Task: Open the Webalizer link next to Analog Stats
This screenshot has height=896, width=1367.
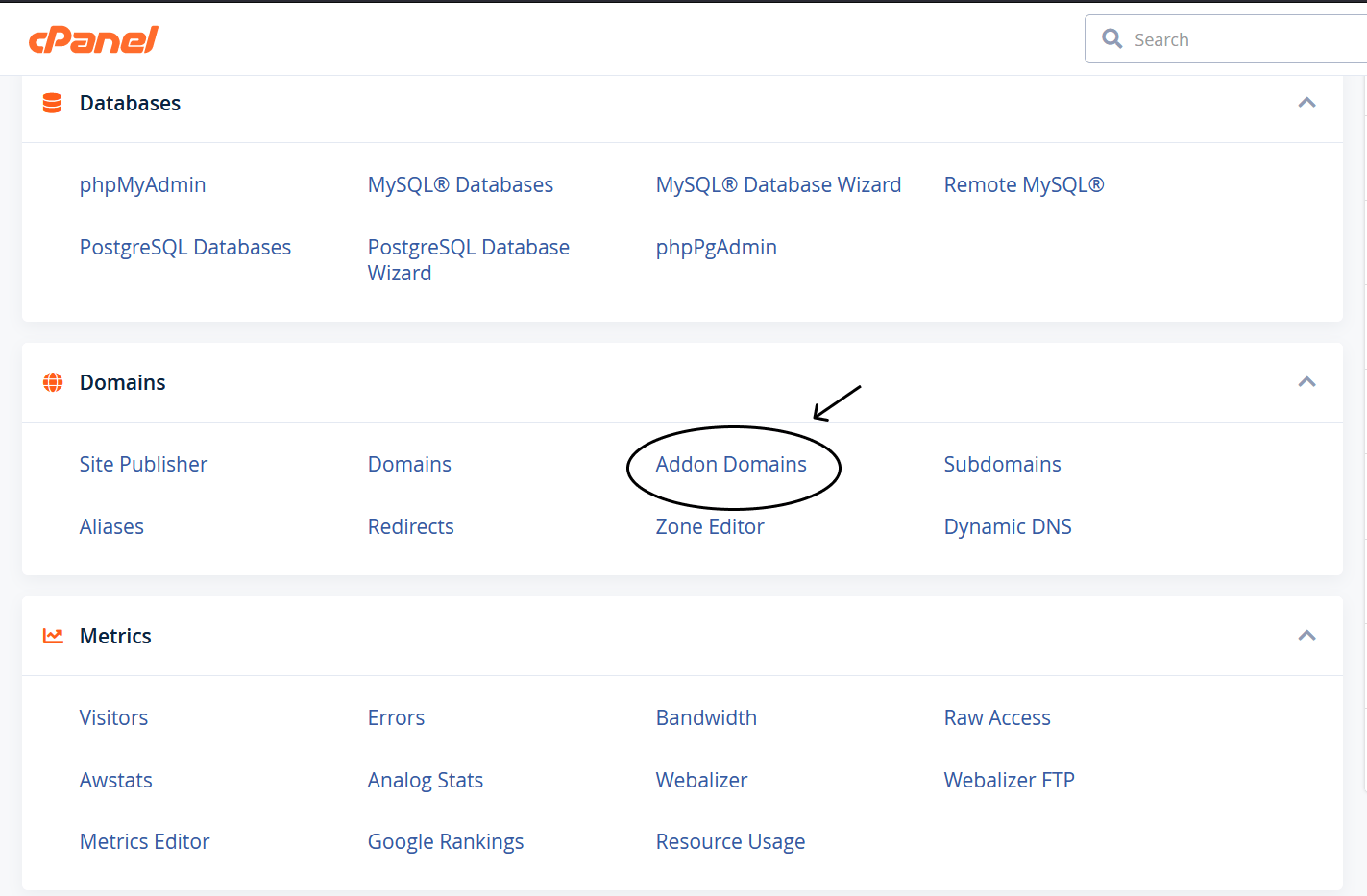Action: (701, 780)
